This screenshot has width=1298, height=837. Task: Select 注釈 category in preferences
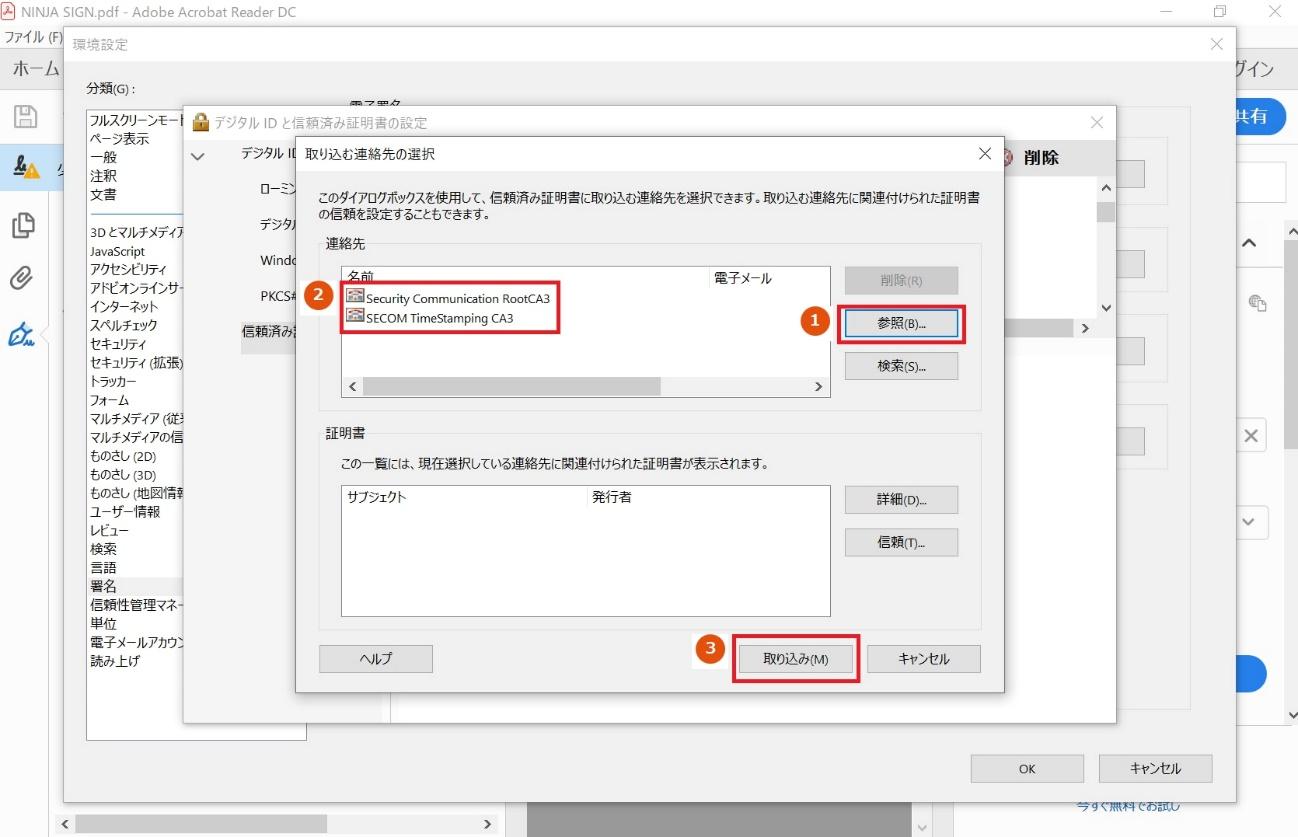tap(103, 176)
